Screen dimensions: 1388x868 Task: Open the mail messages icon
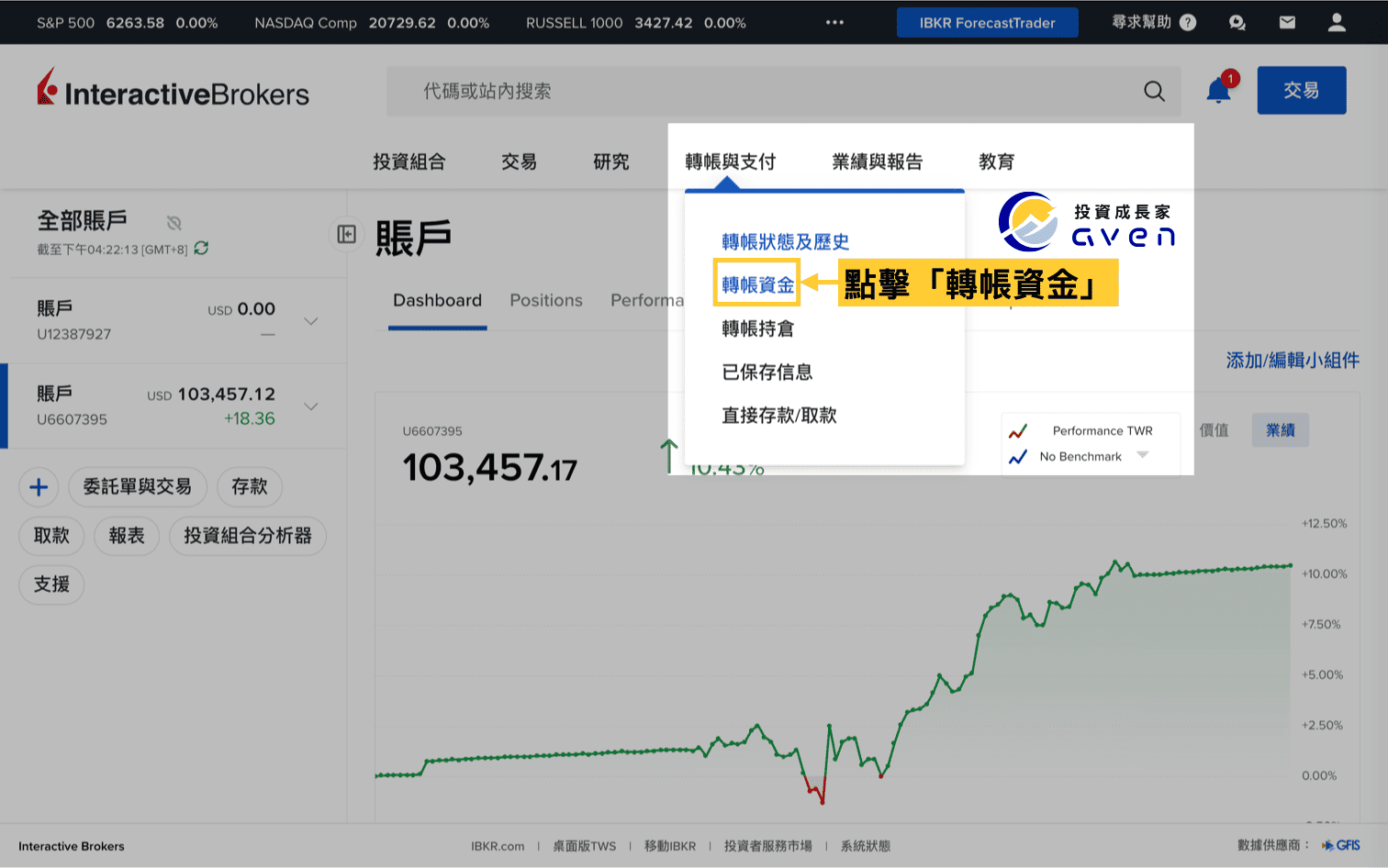[1287, 22]
